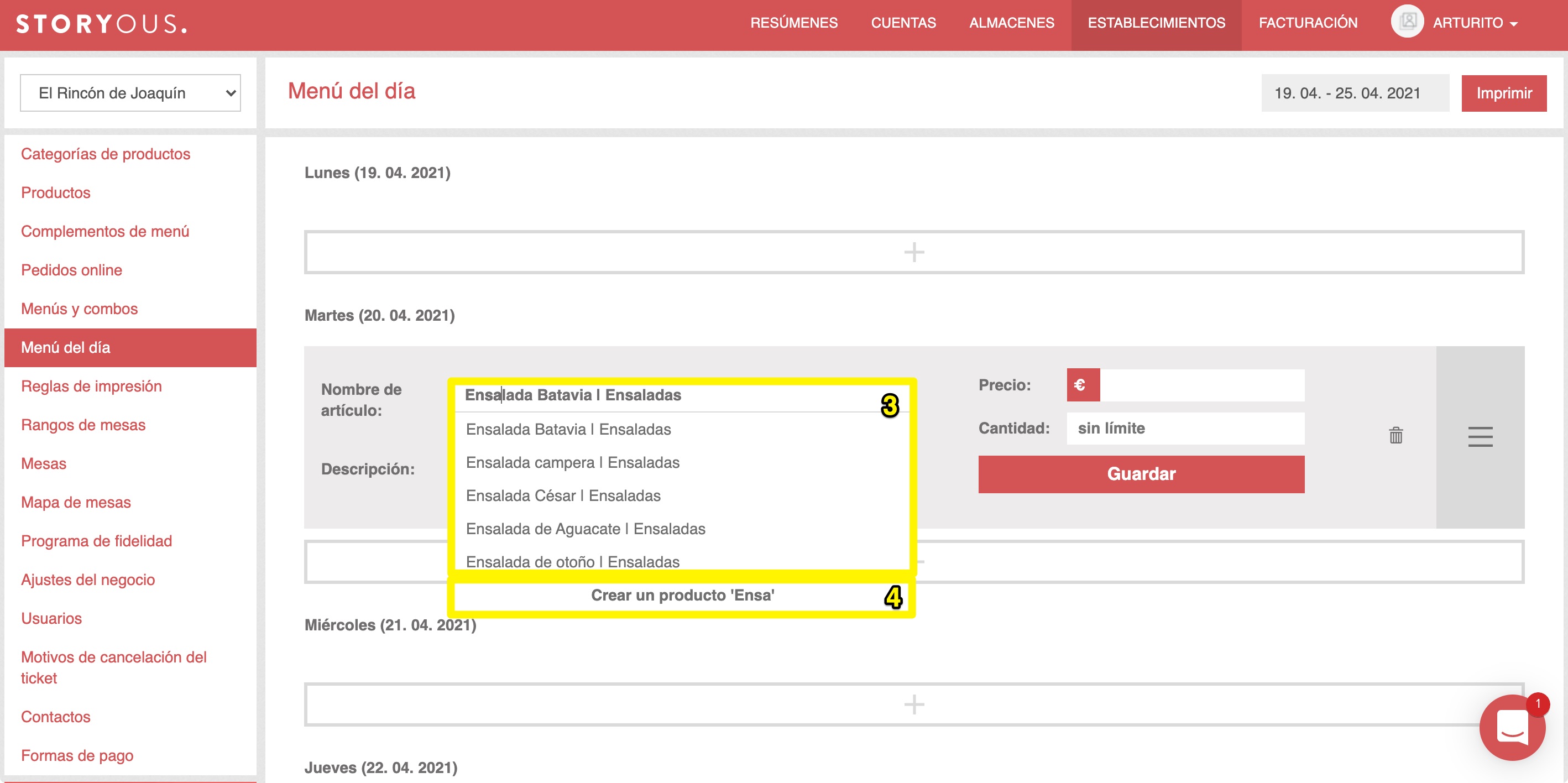Viewport: 1568px width, 783px height.
Task: Open Programa de fidelidad
Action: tap(96, 541)
